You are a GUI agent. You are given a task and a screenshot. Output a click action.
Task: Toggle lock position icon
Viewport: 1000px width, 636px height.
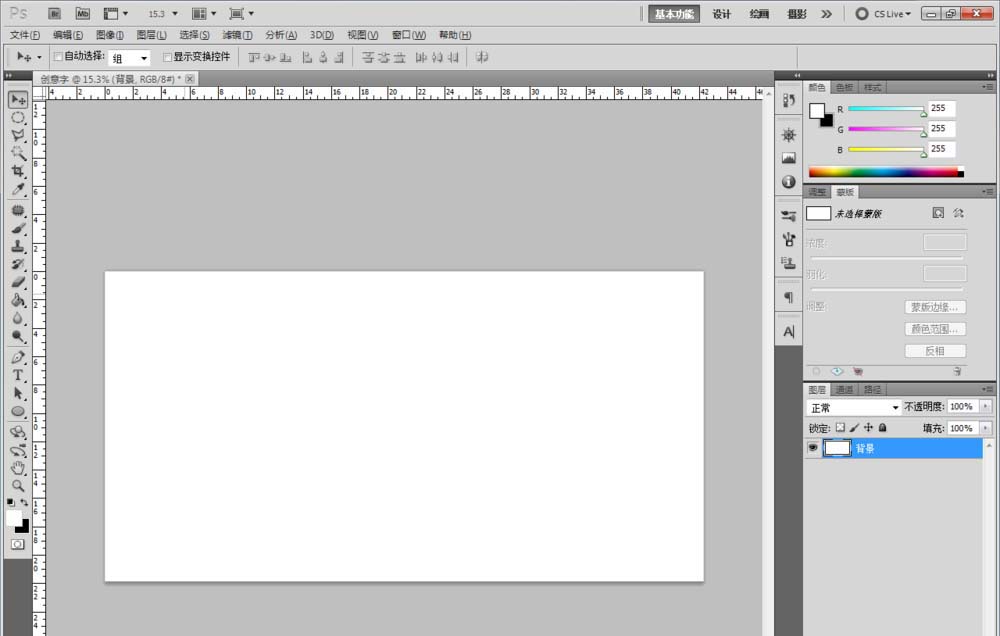click(869, 427)
